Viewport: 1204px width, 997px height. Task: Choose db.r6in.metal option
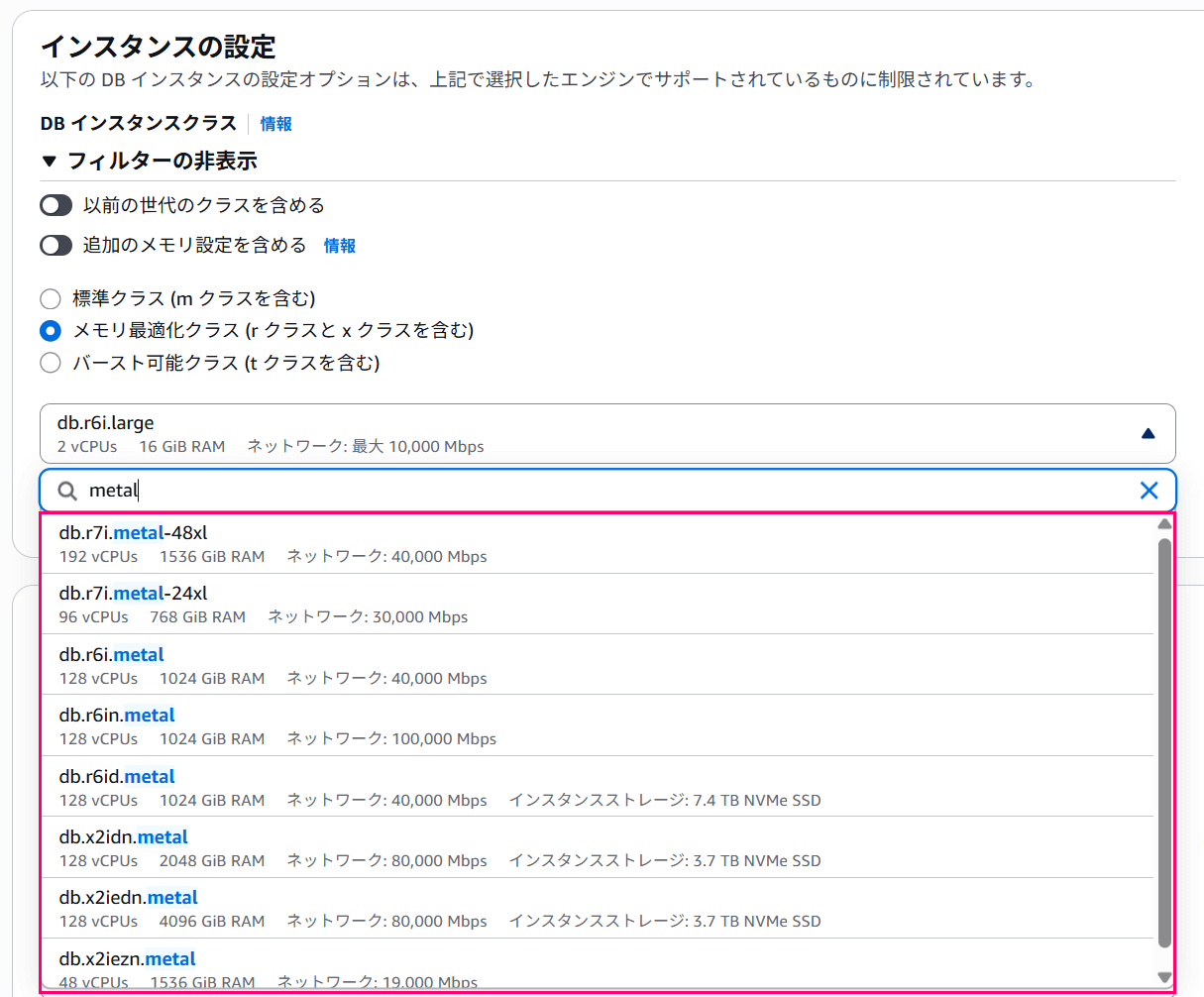pyautogui.click(x=597, y=725)
